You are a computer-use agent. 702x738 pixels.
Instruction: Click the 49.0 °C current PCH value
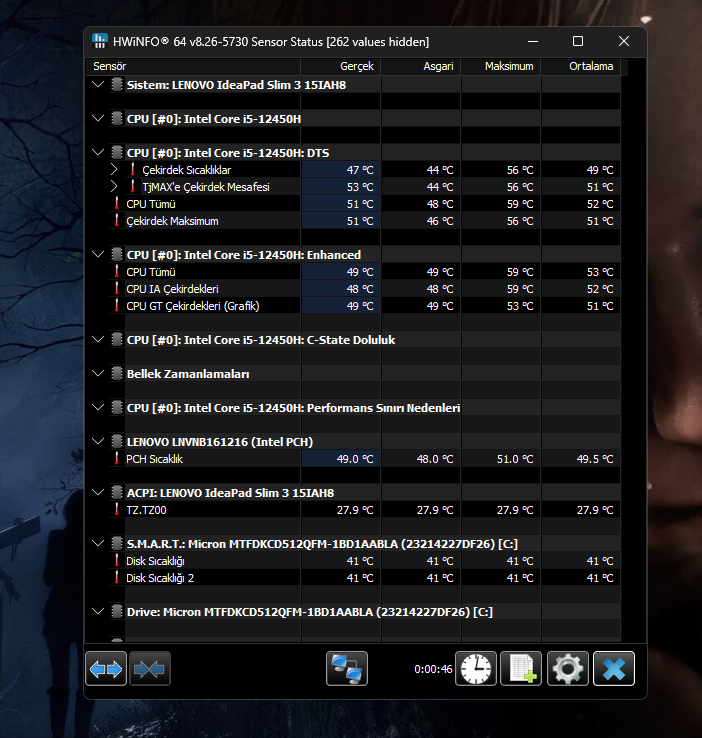click(355, 459)
